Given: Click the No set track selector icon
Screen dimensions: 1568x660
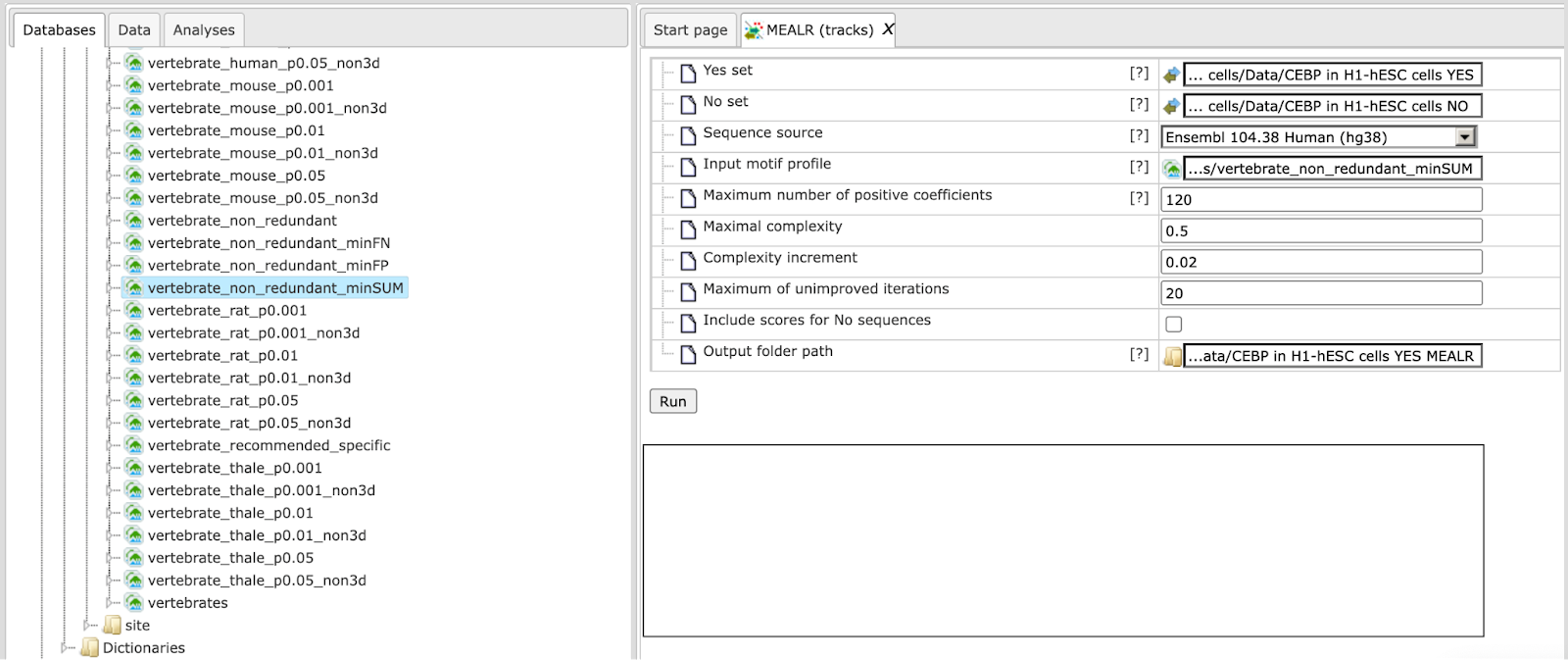Looking at the screenshot, I should tap(1171, 106).
